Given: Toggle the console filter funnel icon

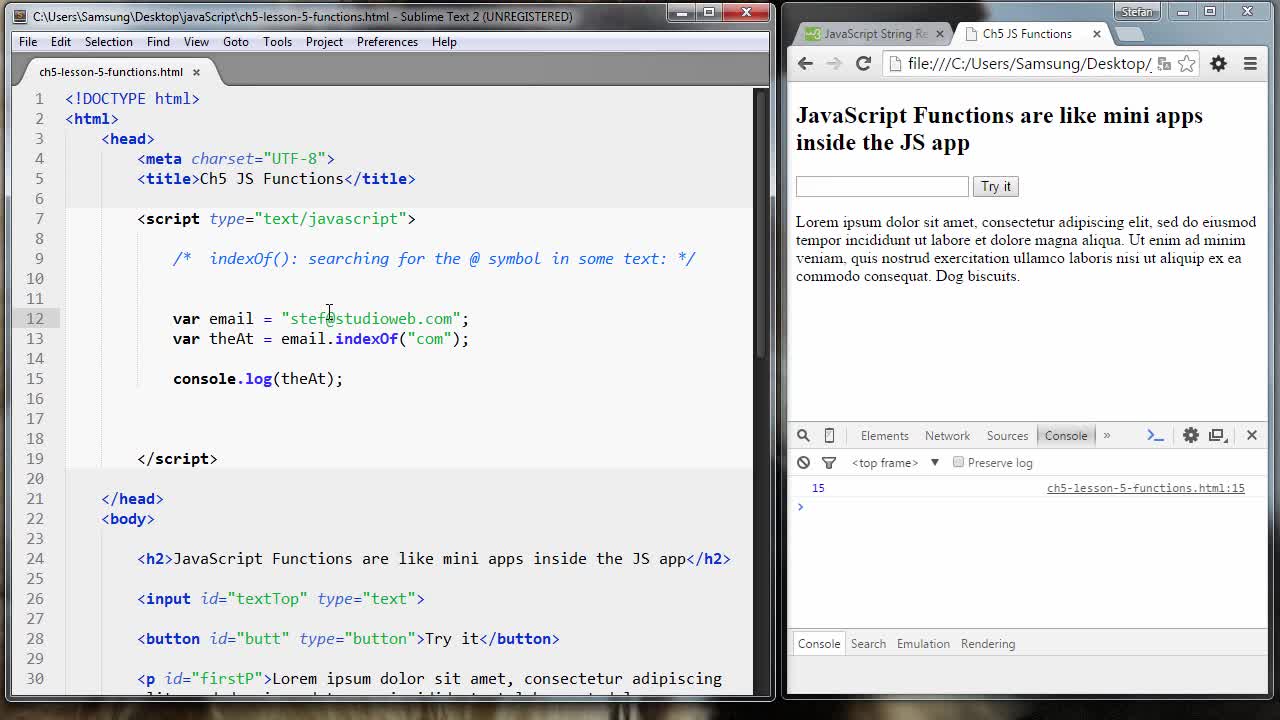Looking at the screenshot, I should pyautogui.click(x=828, y=462).
